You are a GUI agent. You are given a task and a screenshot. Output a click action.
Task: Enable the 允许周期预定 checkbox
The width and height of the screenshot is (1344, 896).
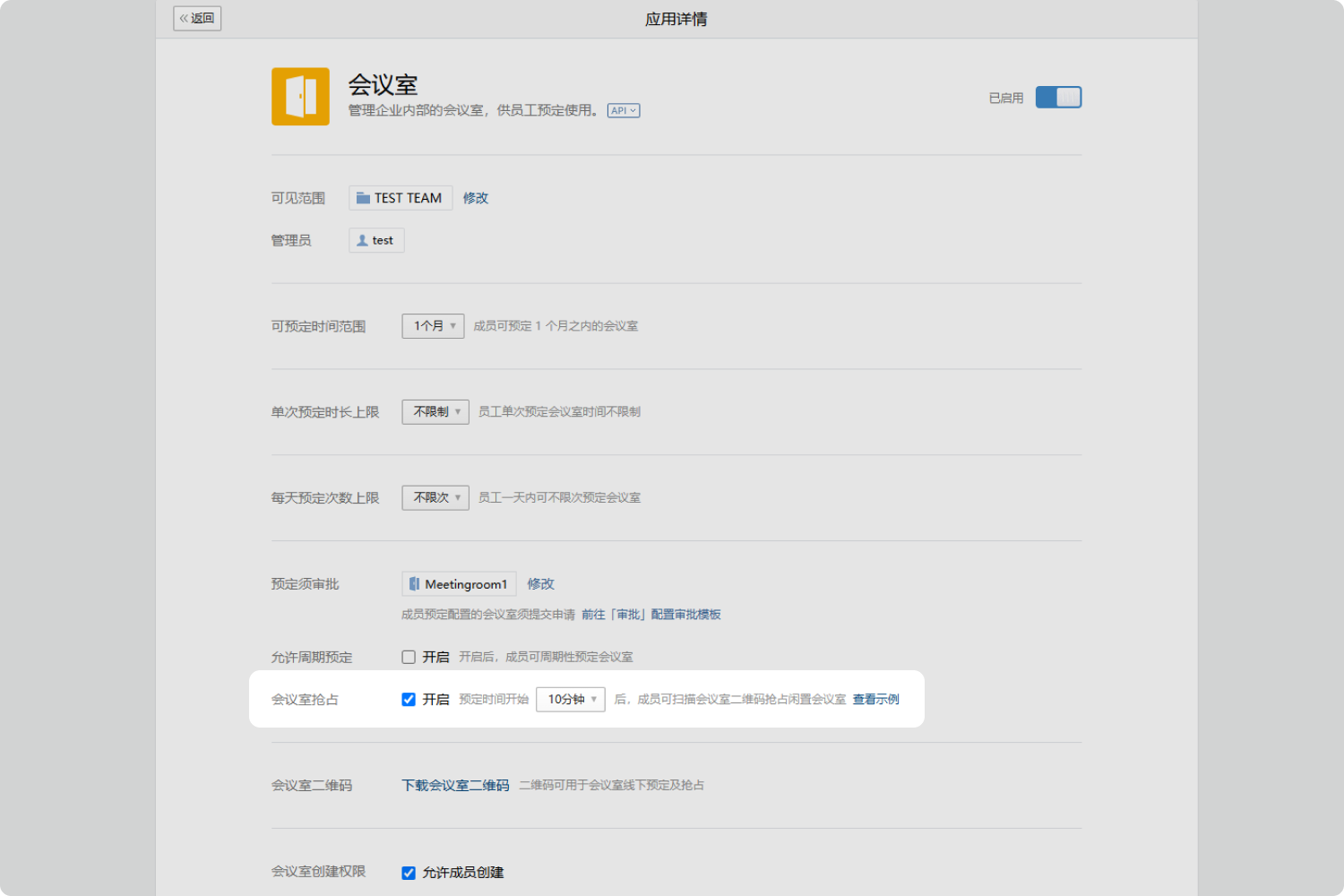(x=409, y=657)
